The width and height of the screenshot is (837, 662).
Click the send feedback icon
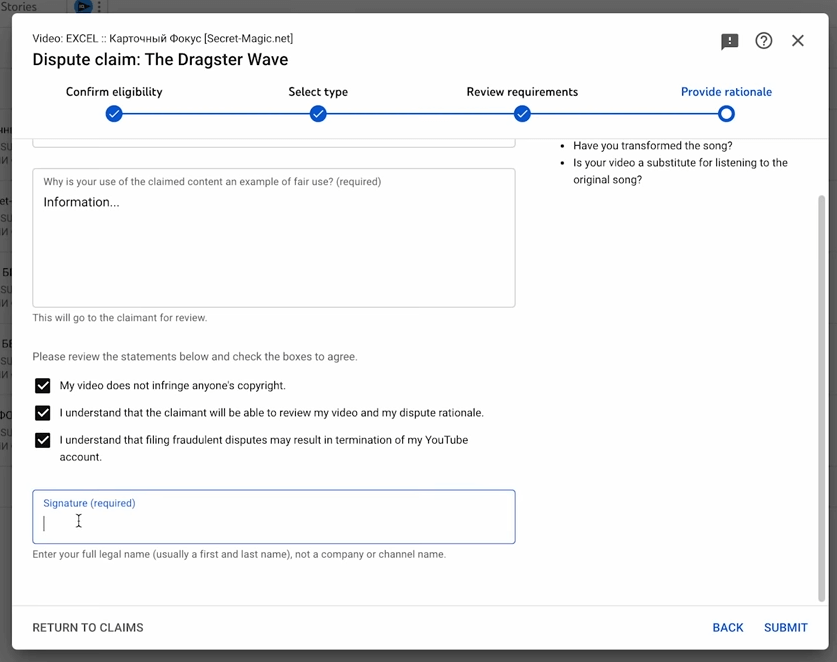(x=729, y=41)
